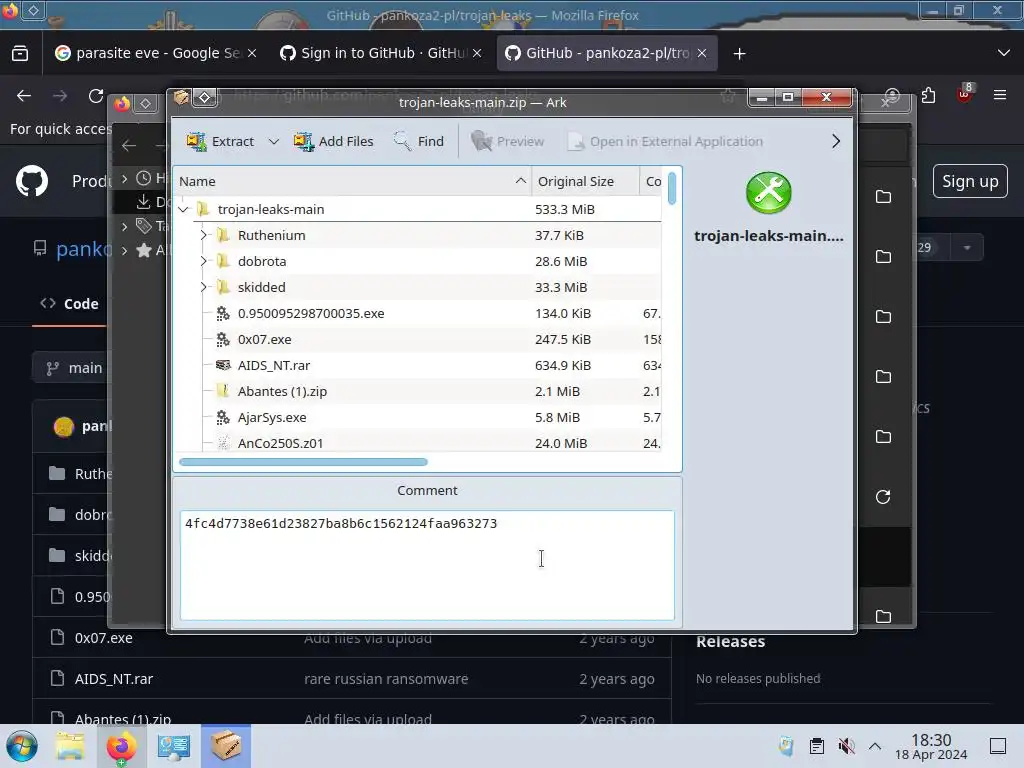Click inside the archive Comment text box
Viewport: 1024px width, 768px height.
427,565
